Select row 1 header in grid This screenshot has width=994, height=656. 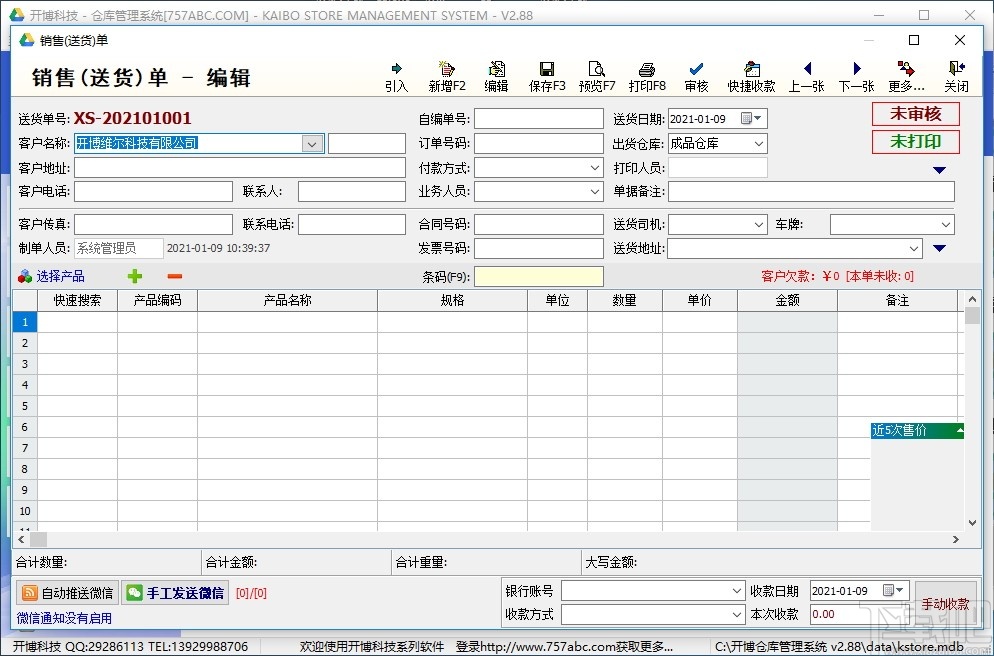[25, 322]
